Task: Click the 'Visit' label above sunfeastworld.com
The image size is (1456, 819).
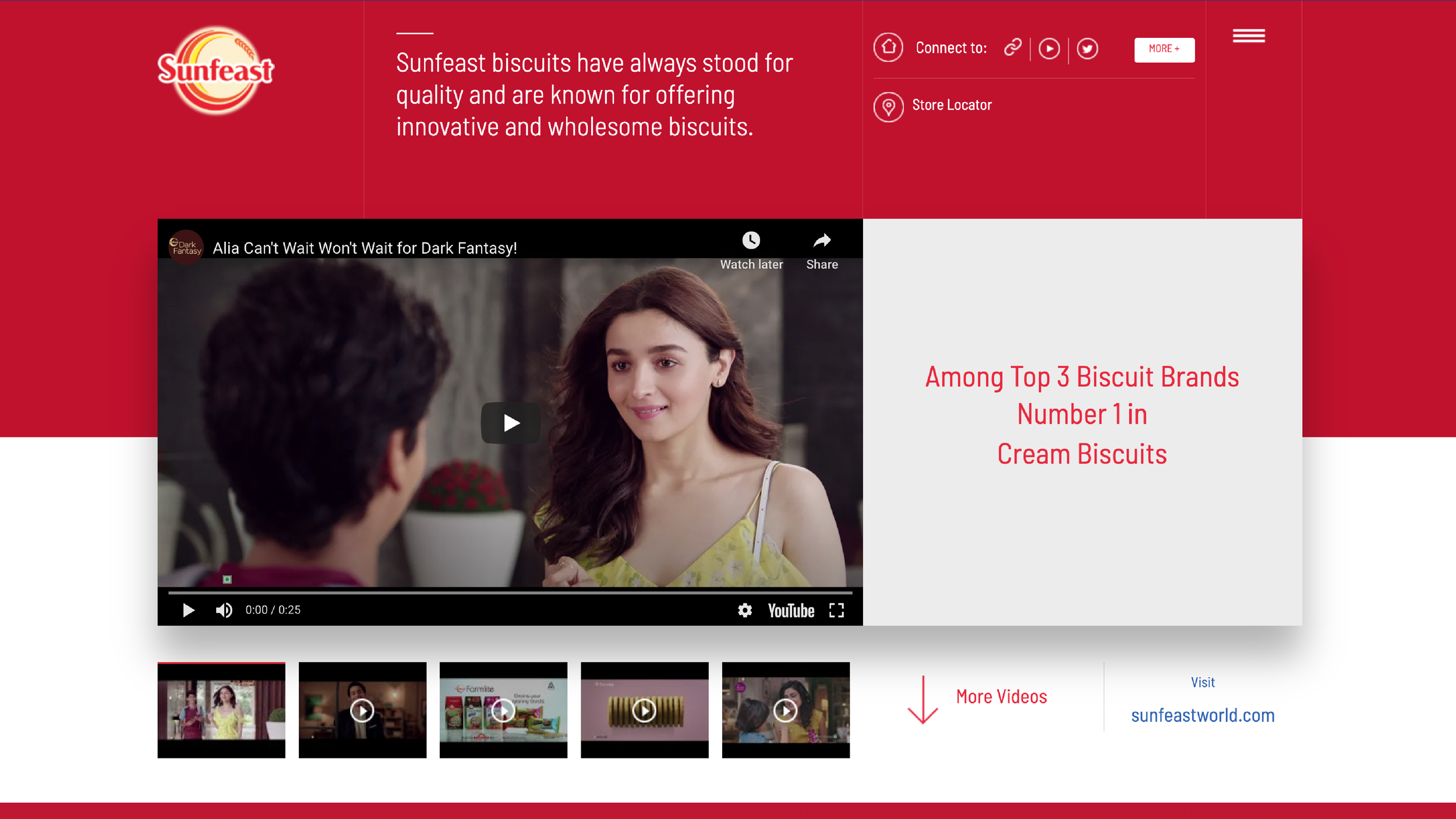Action: pos(1203,682)
